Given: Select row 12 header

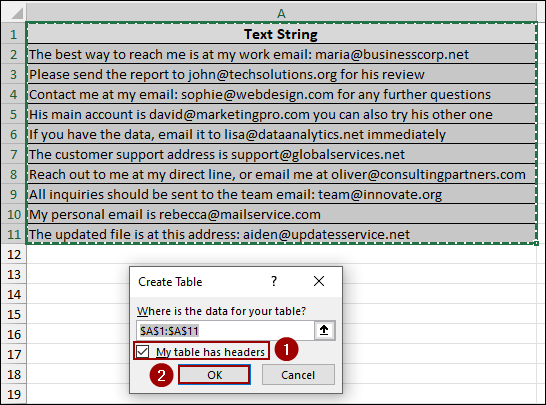Looking at the screenshot, I should [14, 255].
